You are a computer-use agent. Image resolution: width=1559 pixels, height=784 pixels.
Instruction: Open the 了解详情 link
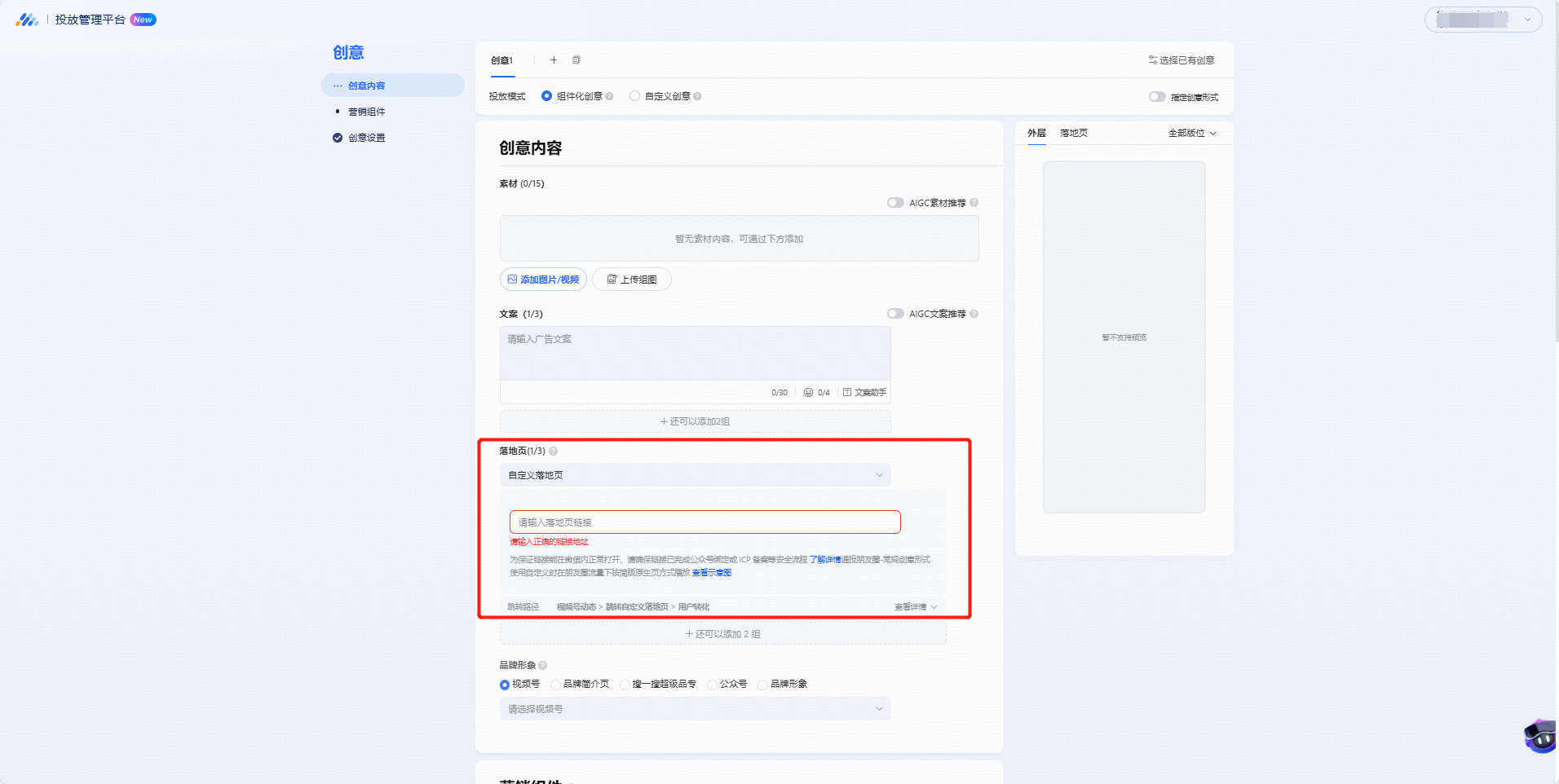824,560
